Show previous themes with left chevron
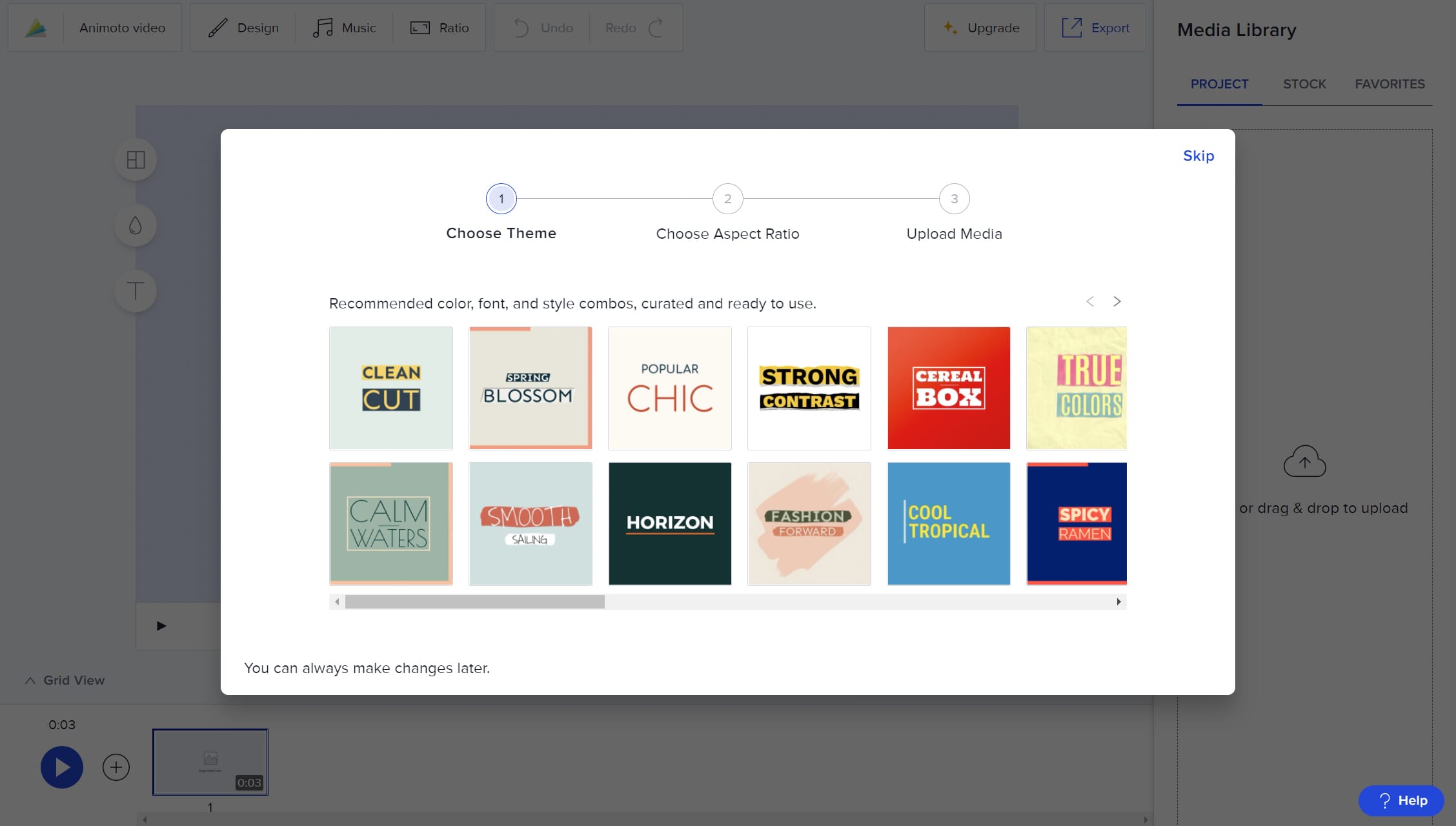1456x826 pixels. coord(1090,301)
